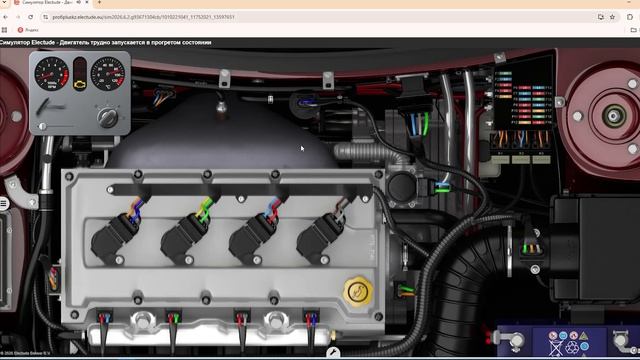Click the throttle body housing

pos(402,187)
